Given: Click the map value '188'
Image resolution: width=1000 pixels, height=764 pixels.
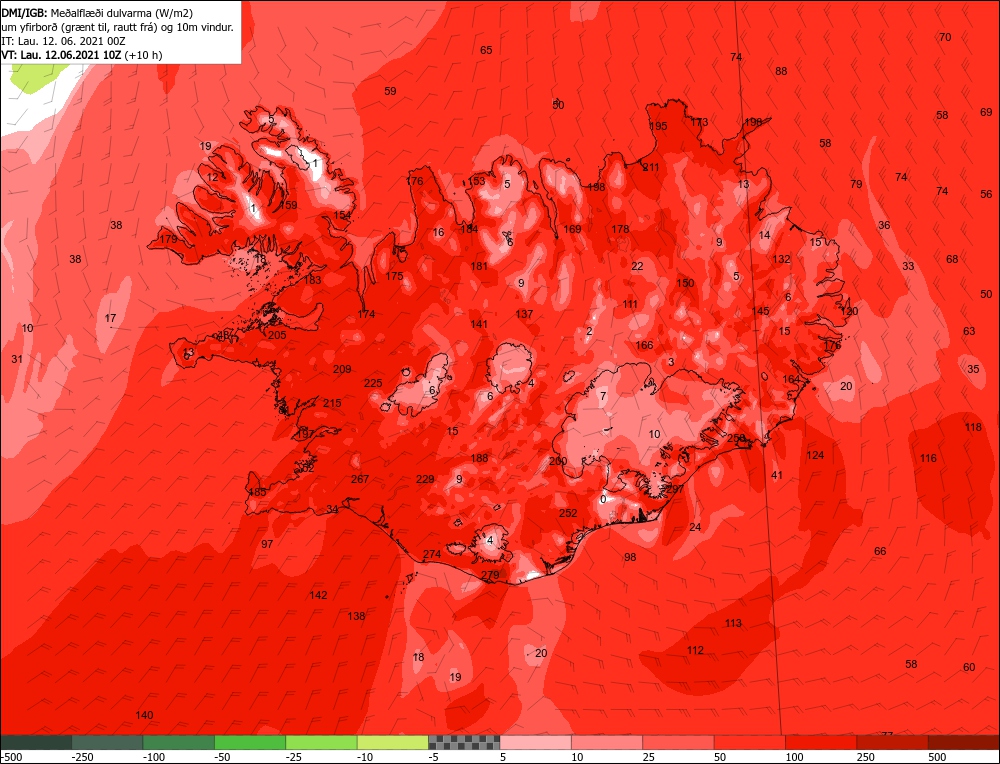Looking at the screenshot, I should pyautogui.click(x=479, y=458).
